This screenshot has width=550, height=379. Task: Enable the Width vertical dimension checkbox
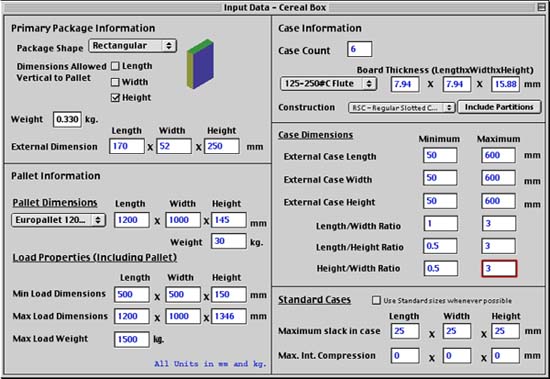[x=115, y=82]
